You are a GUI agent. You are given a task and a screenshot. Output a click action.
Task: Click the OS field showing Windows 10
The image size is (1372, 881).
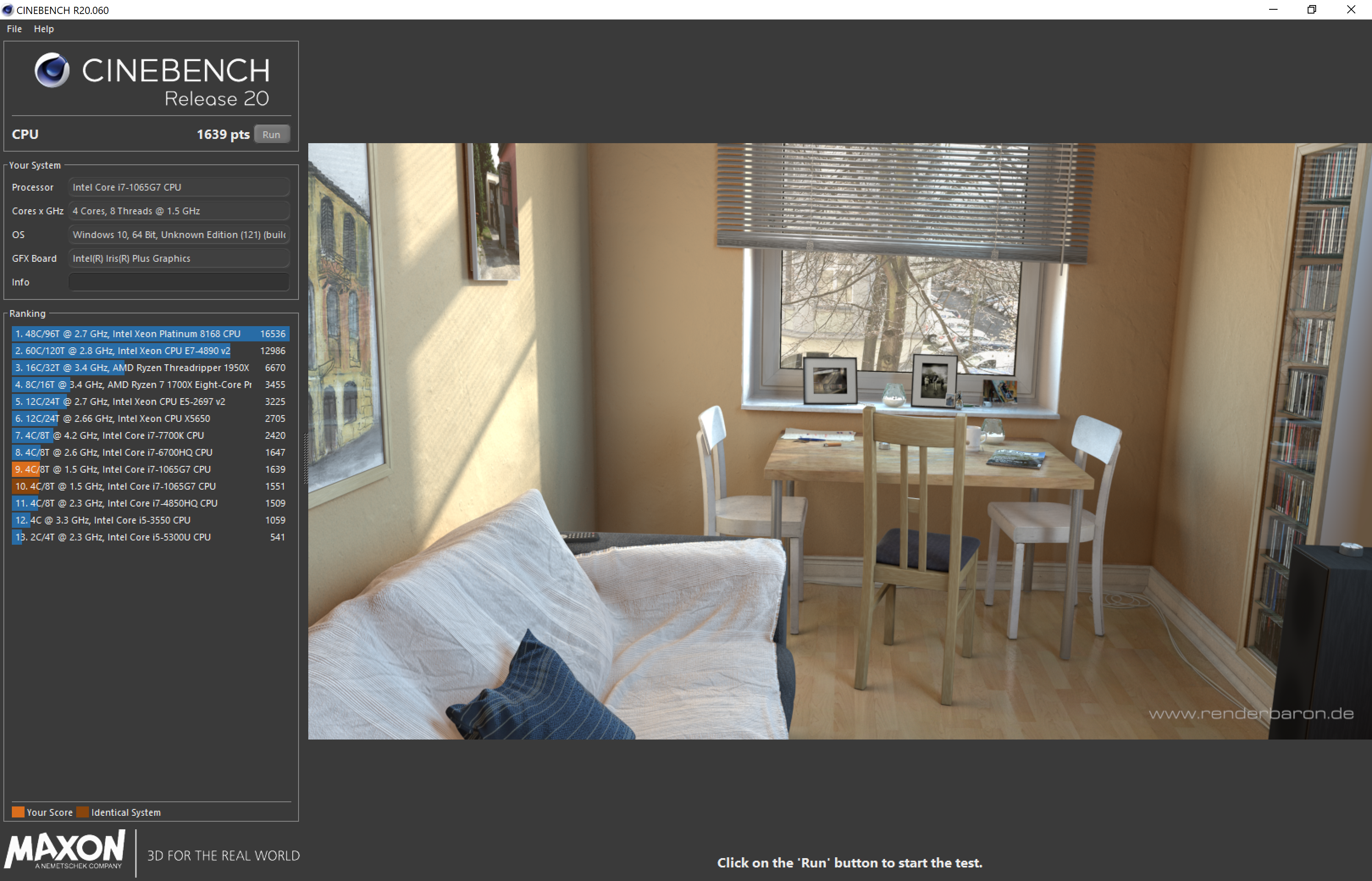[x=178, y=235]
